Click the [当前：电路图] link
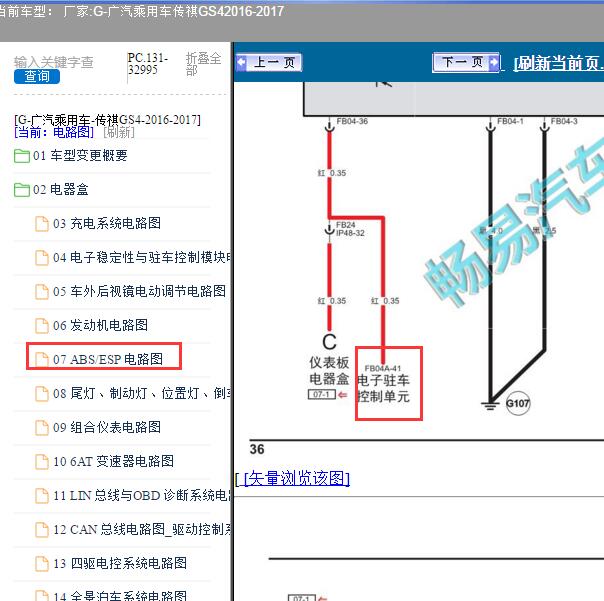Screen dimensions: 604x601 (54, 133)
